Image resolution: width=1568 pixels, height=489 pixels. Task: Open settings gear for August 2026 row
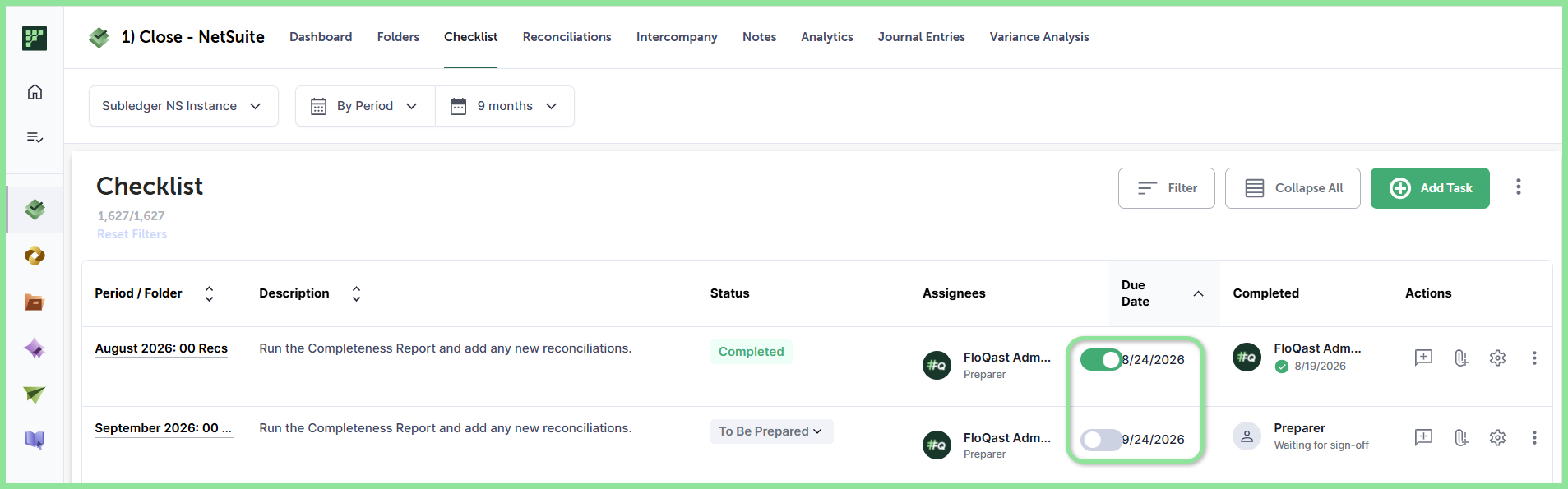(x=1497, y=358)
